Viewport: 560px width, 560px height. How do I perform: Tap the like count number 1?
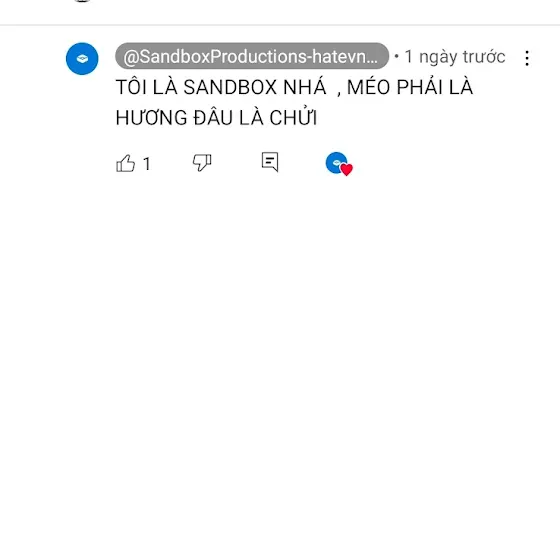tap(146, 164)
